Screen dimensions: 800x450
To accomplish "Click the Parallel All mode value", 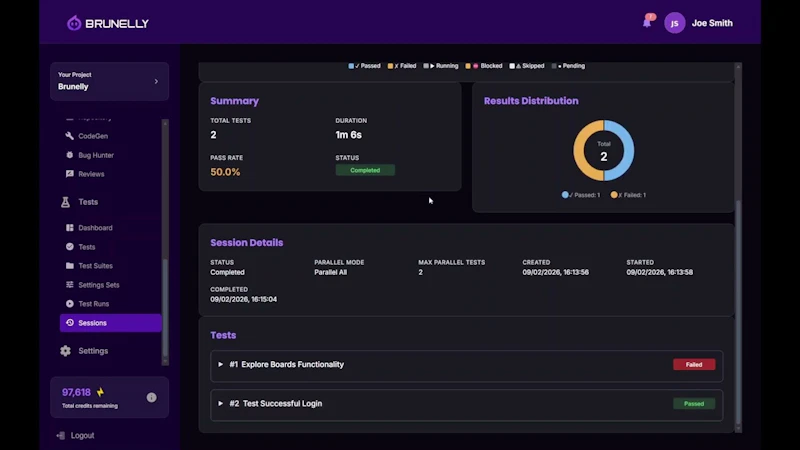I will [331, 272].
